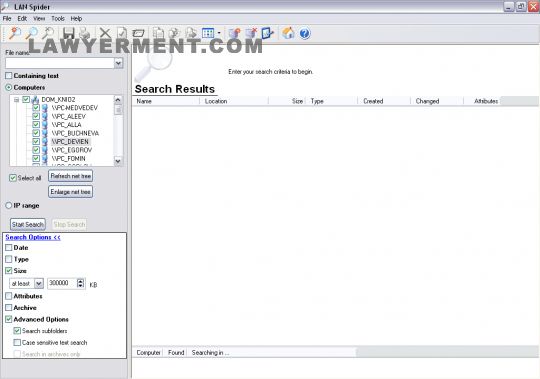Click the blue edit pencil toolbar icon
The width and height of the screenshot is (540, 379).
click(268, 33)
